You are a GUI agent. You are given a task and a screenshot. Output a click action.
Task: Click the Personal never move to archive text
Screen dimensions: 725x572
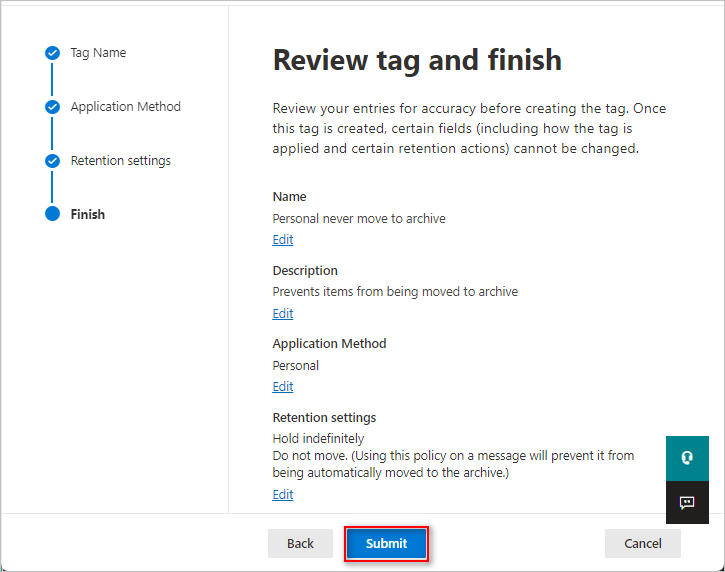coord(359,218)
